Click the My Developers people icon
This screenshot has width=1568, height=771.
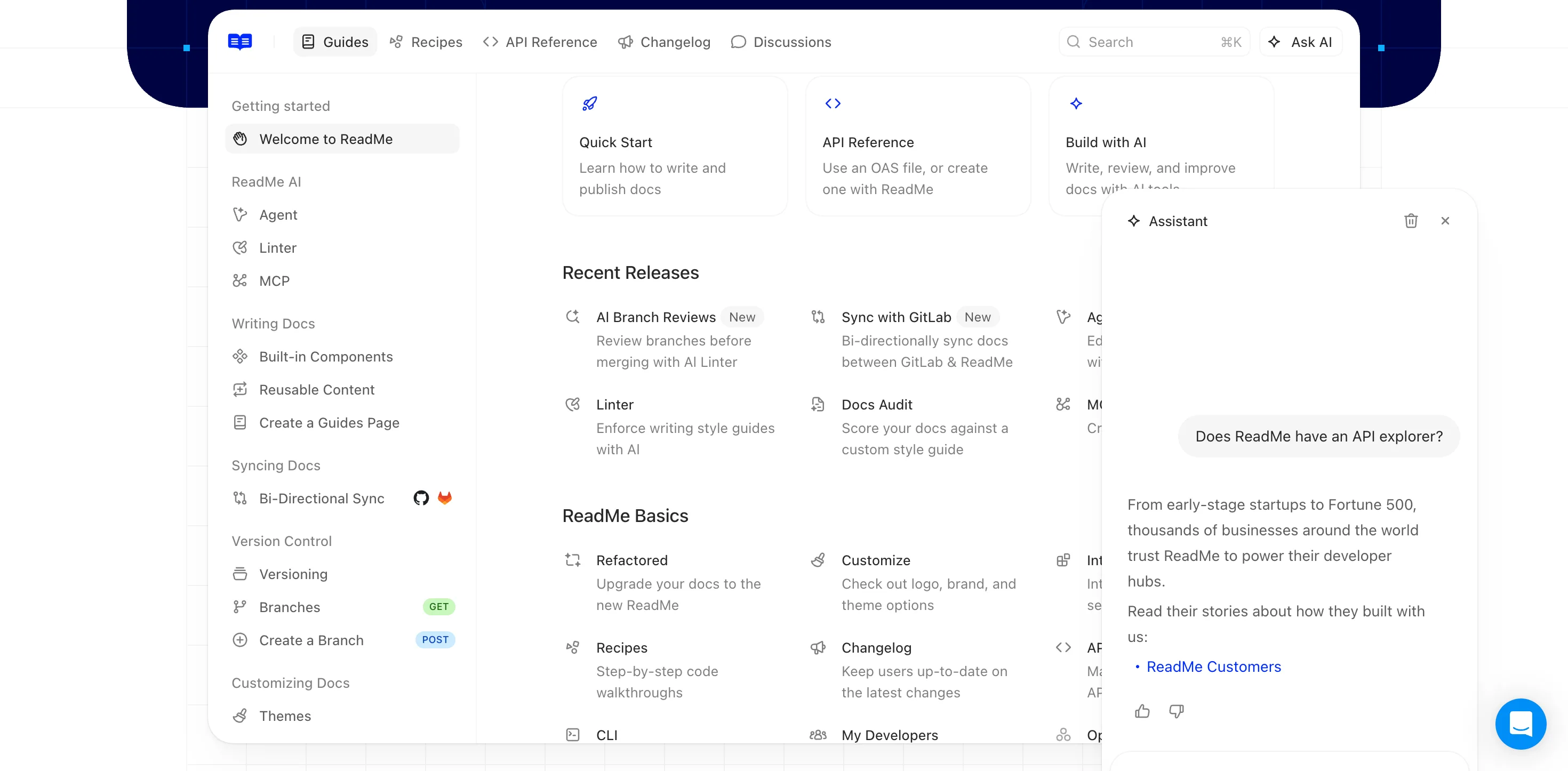[x=818, y=735]
